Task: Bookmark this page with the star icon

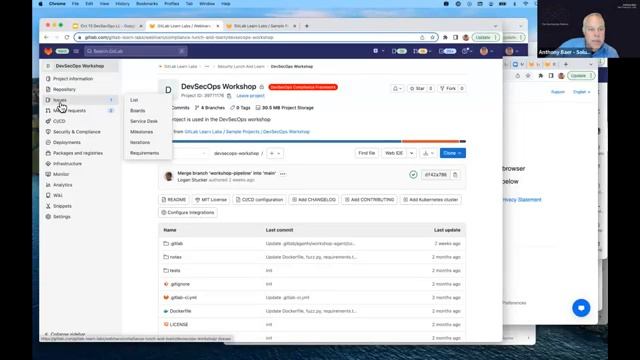Action: point(432,37)
